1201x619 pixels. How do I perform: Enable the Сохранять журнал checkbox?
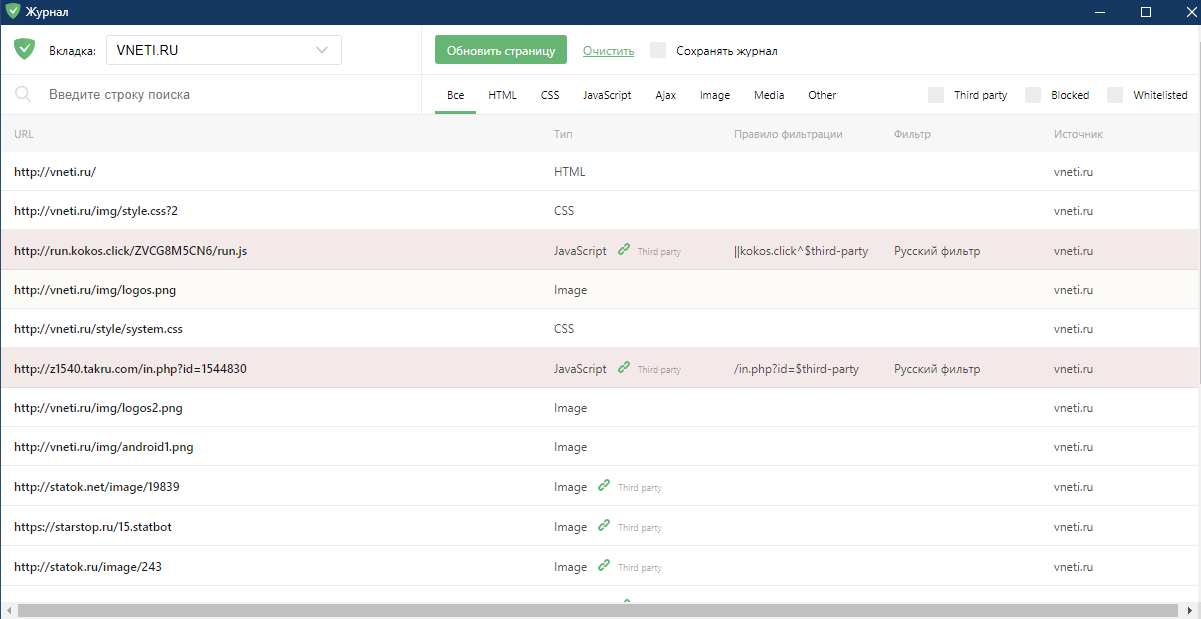tap(658, 50)
